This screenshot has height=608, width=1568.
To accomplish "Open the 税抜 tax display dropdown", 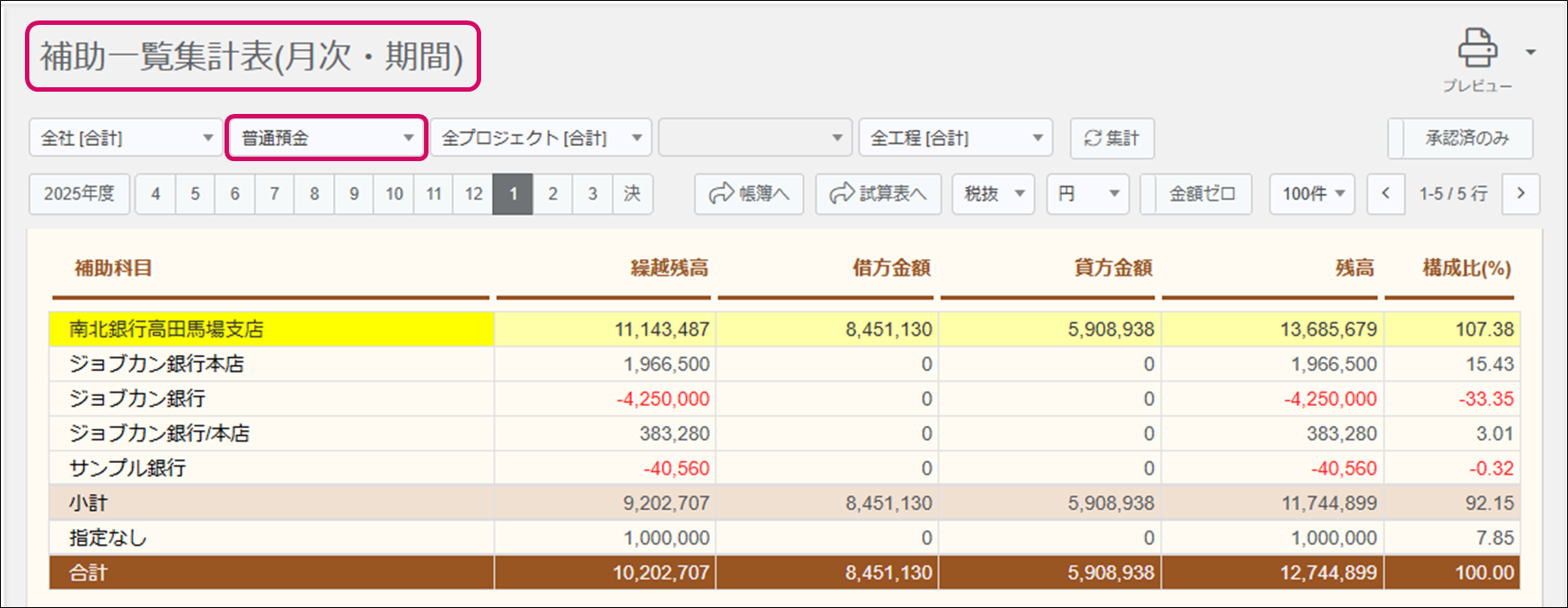I will point(992,194).
